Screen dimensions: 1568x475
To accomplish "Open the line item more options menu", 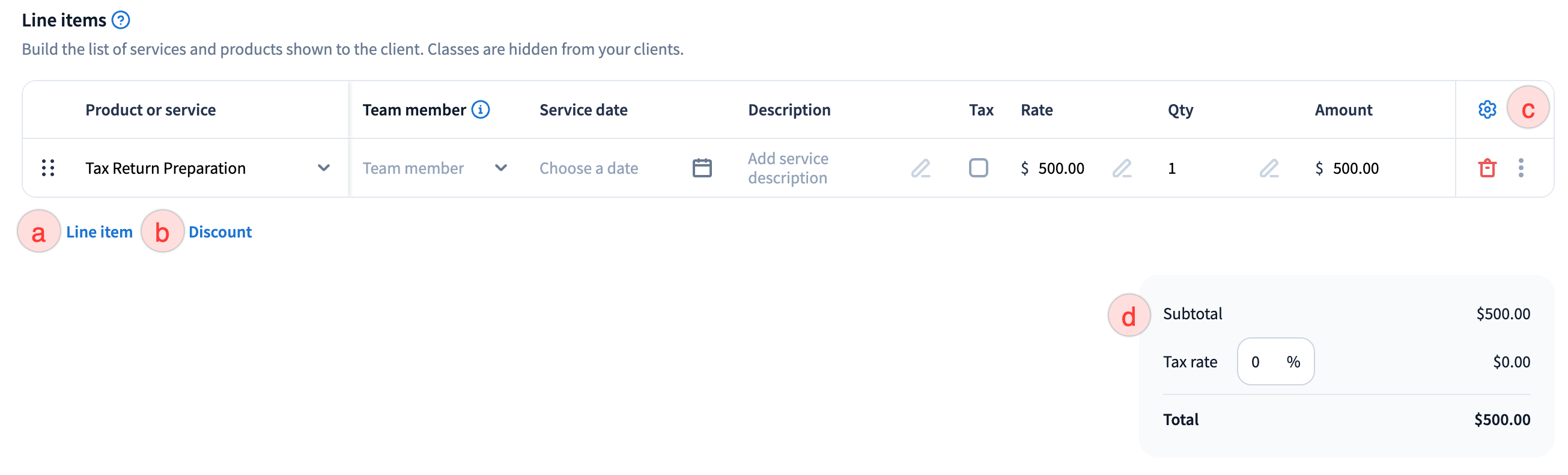I will [1521, 168].
